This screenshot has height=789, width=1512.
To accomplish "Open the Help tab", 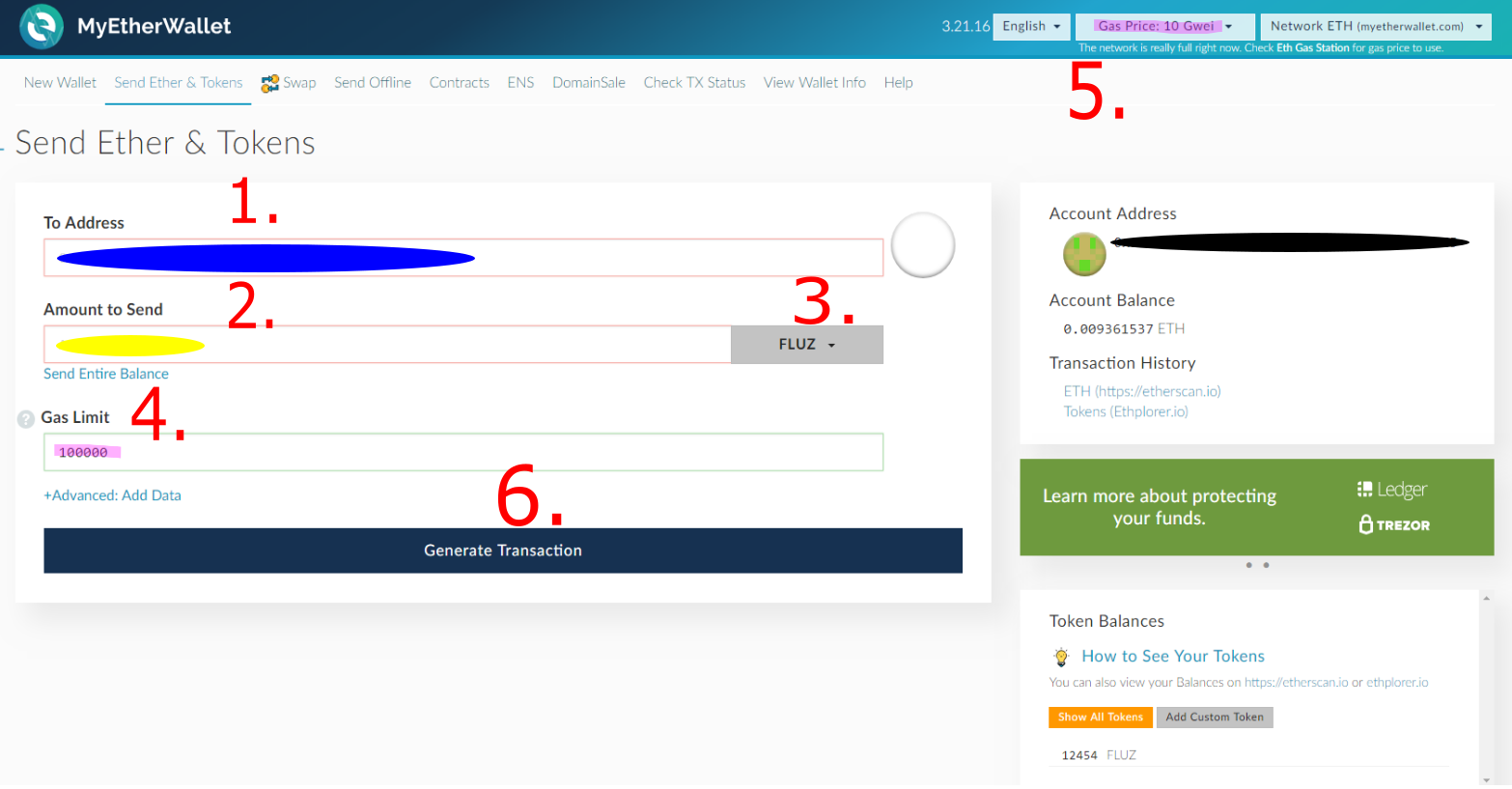I will [x=898, y=83].
